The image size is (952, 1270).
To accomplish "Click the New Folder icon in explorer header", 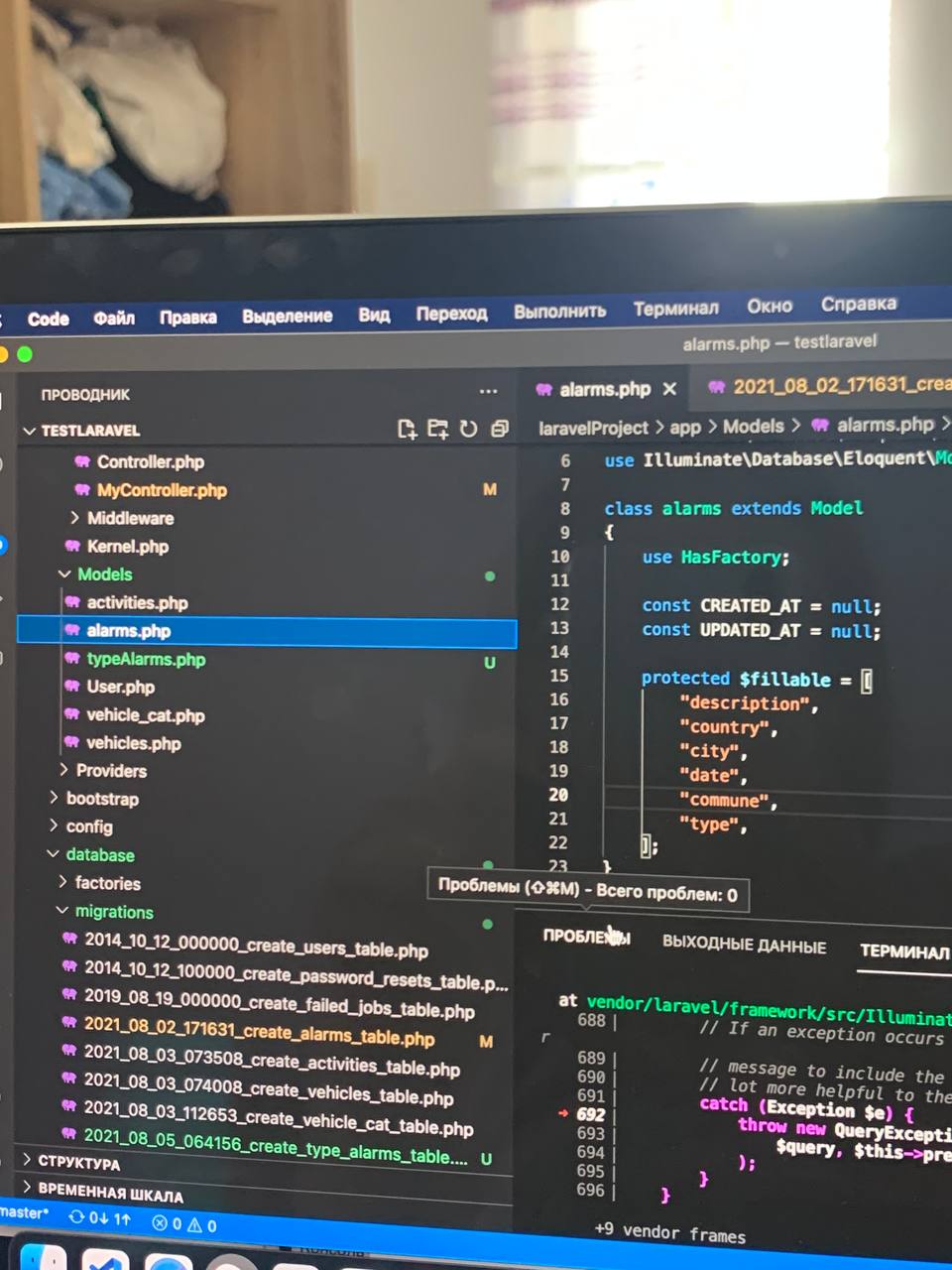I will click(437, 429).
